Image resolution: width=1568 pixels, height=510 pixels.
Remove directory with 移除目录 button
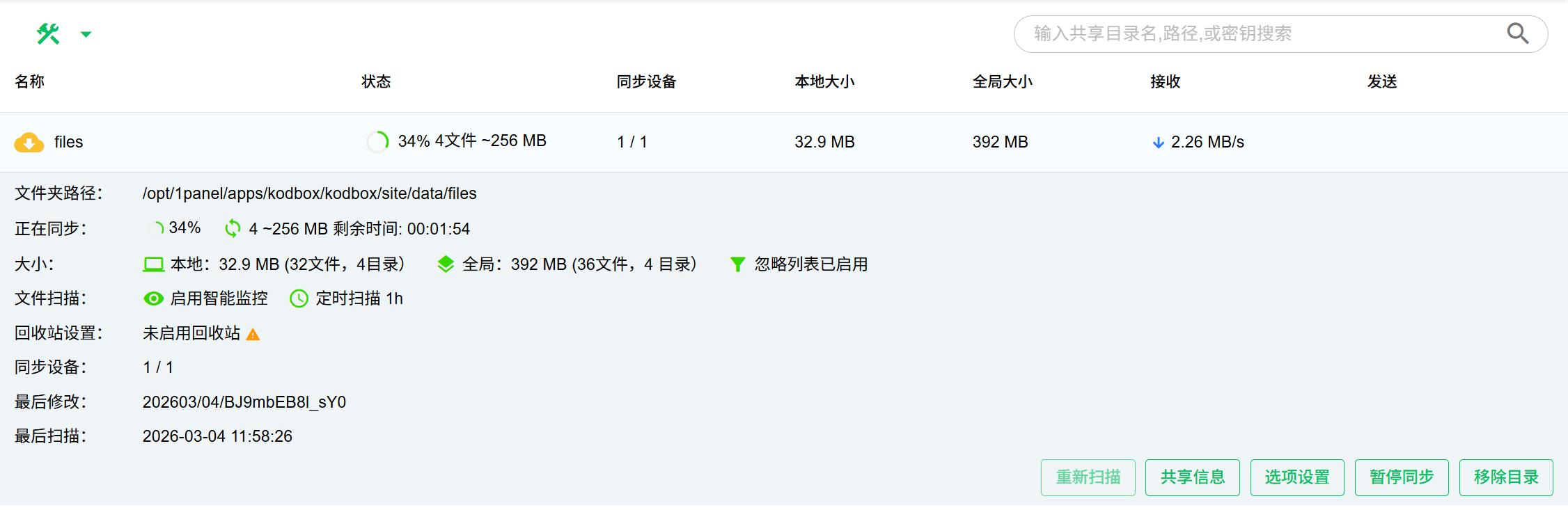click(x=1505, y=477)
